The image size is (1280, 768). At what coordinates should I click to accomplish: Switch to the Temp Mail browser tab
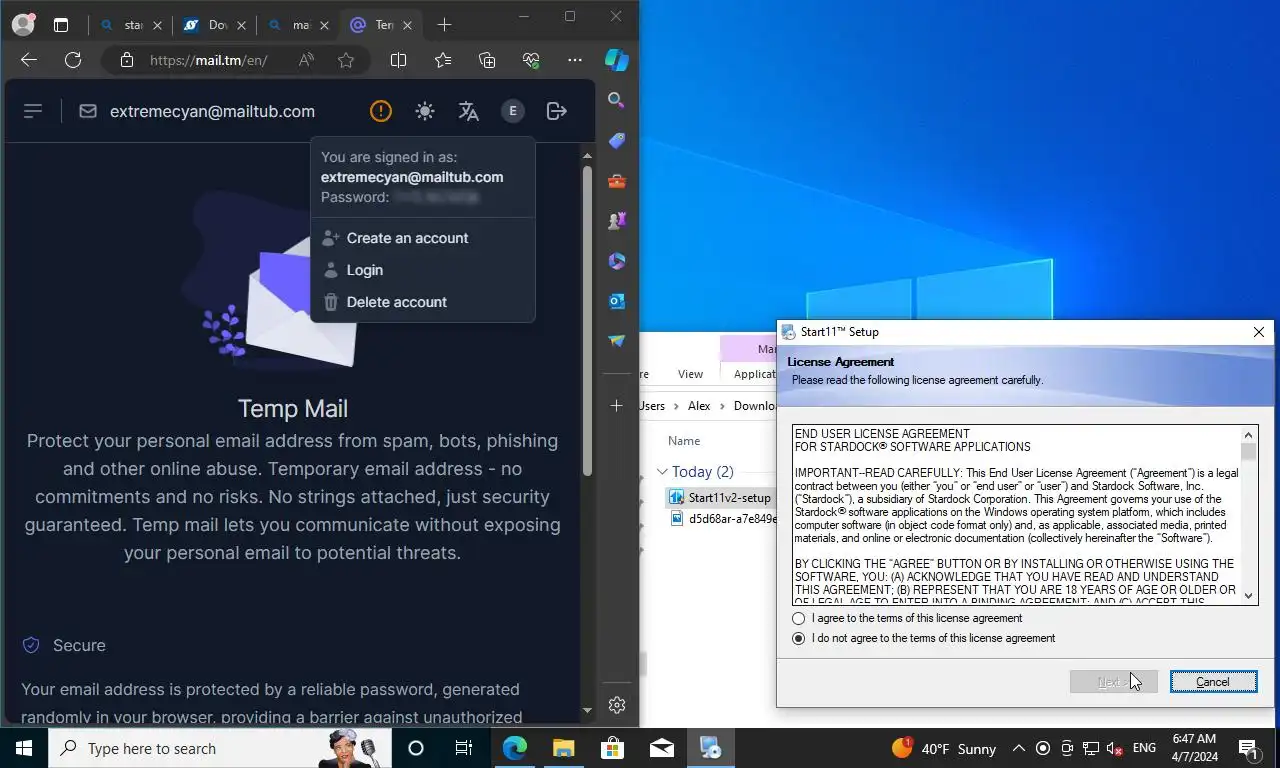(x=383, y=25)
